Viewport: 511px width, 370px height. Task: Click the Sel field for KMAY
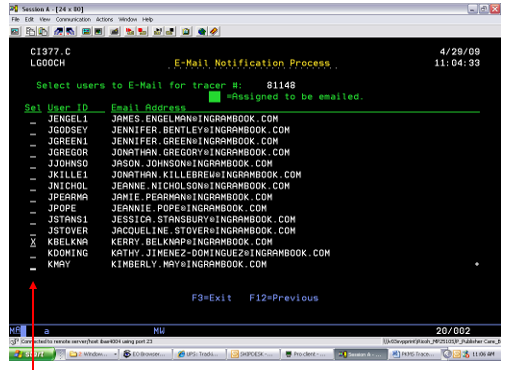33,265
